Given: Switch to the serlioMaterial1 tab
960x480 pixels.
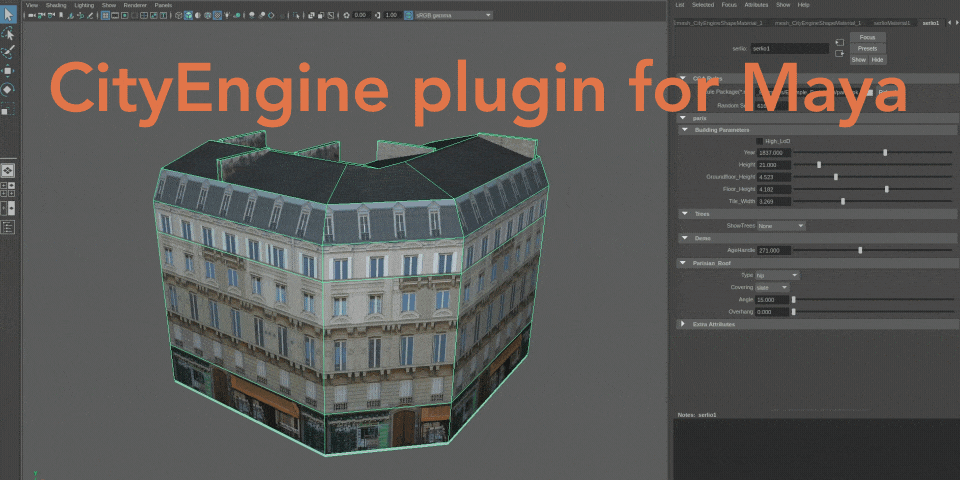Looking at the screenshot, I should pos(891,23).
